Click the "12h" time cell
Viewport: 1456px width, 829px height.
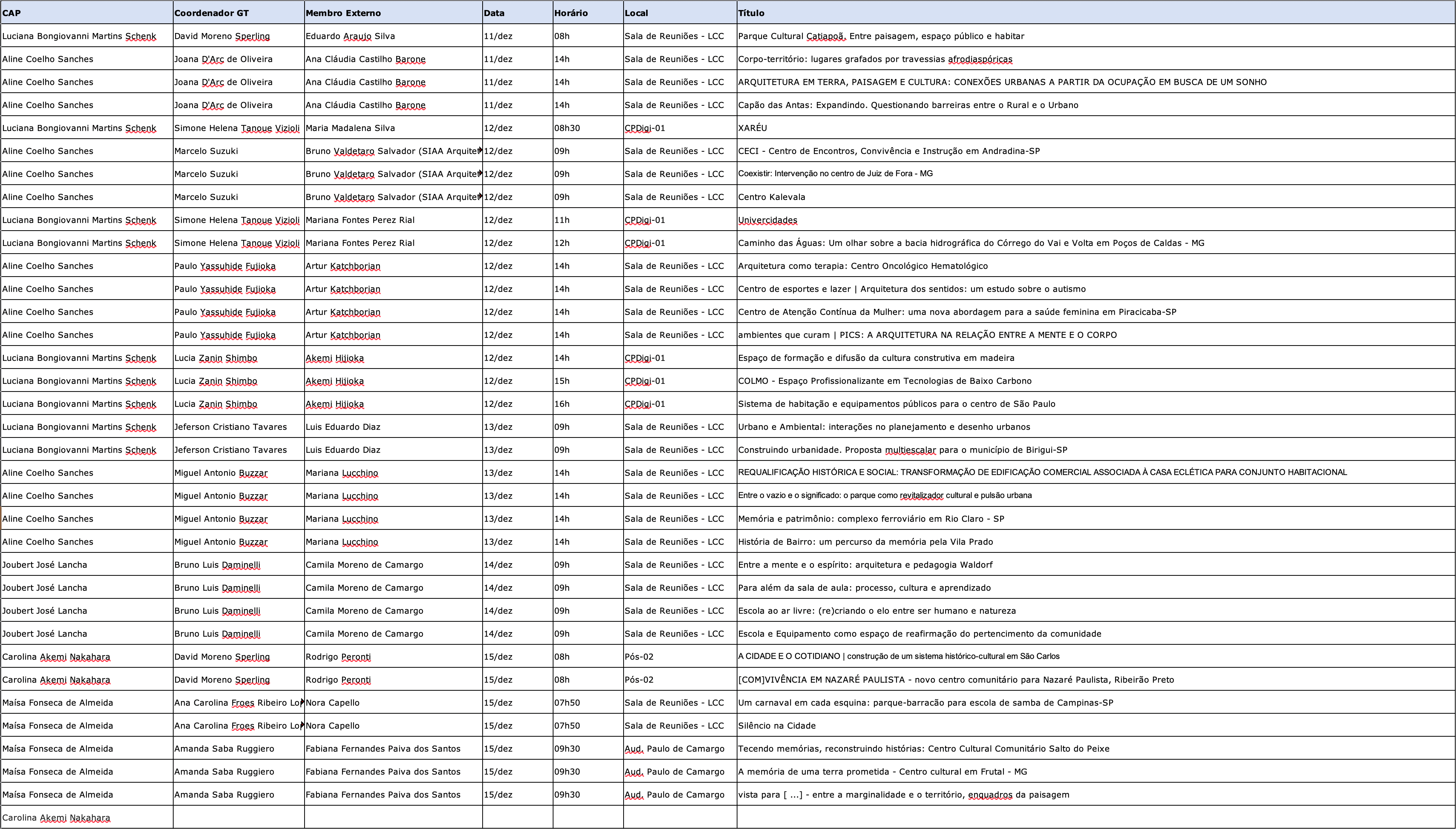[588, 242]
